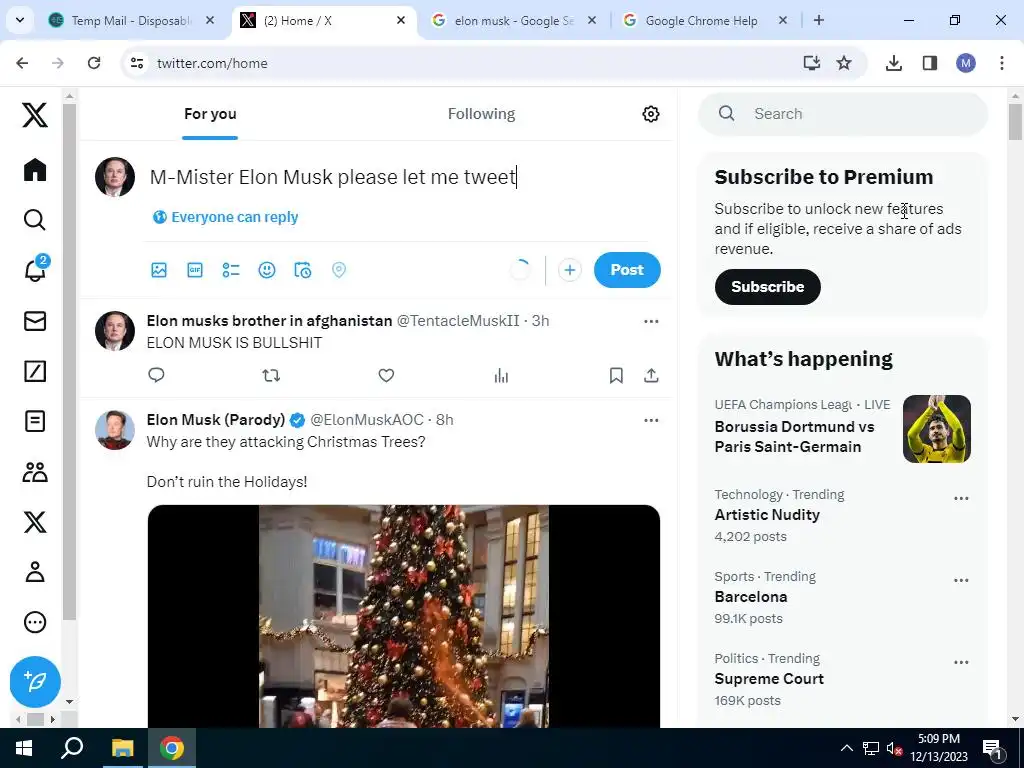Viewport: 1024px width, 768px height.
Task: Switch to For you tab
Action: click(210, 114)
